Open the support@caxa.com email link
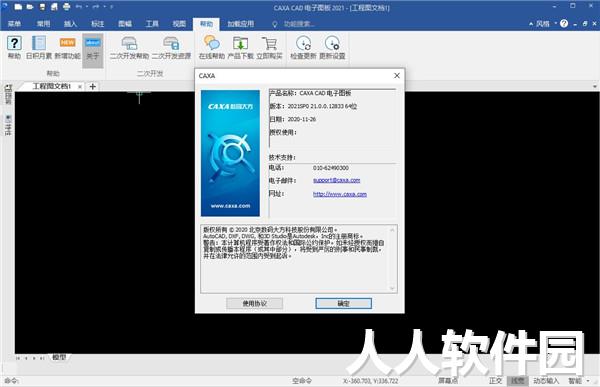Viewport: 600px width, 387px height. pyautogui.click(x=336, y=180)
